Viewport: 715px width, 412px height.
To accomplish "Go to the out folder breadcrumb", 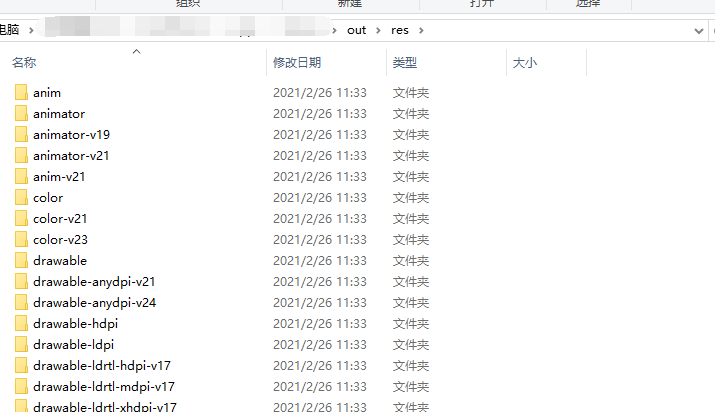I will pos(356,31).
